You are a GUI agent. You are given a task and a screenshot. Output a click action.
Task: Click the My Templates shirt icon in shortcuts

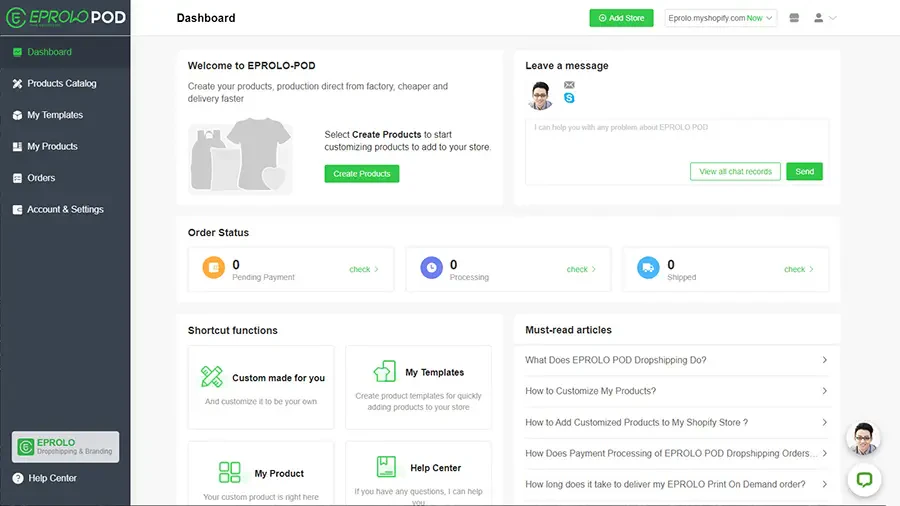click(x=385, y=371)
